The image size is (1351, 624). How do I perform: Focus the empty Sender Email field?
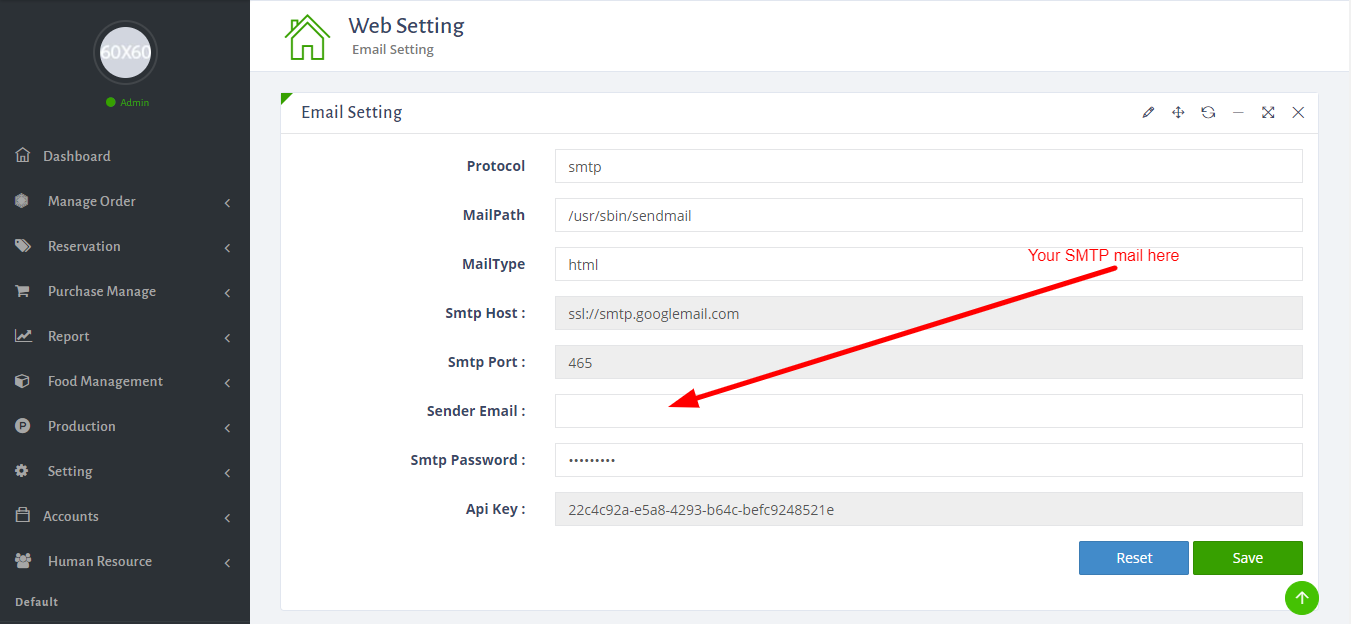(x=928, y=411)
